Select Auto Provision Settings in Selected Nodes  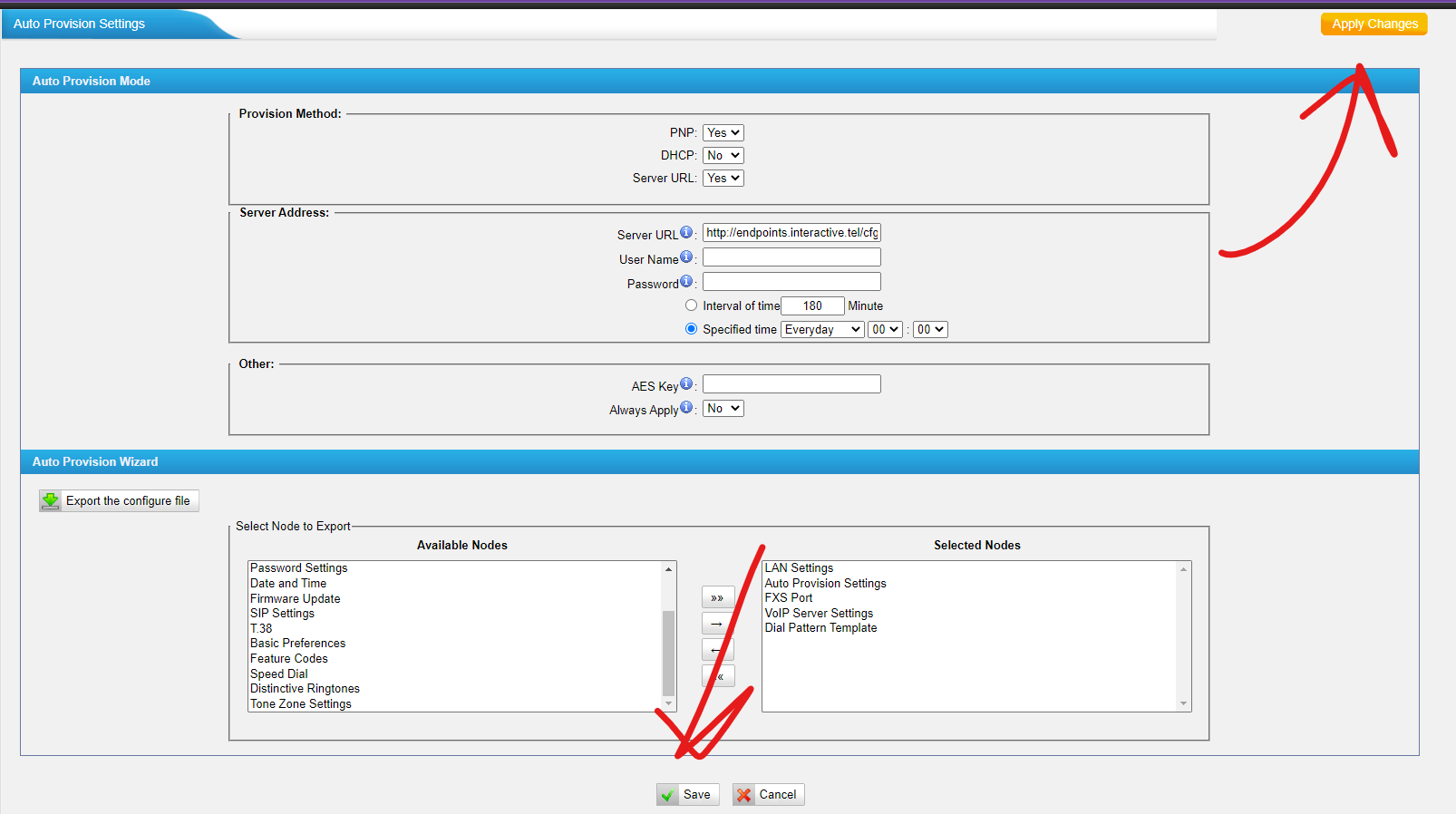click(x=826, y=584)
